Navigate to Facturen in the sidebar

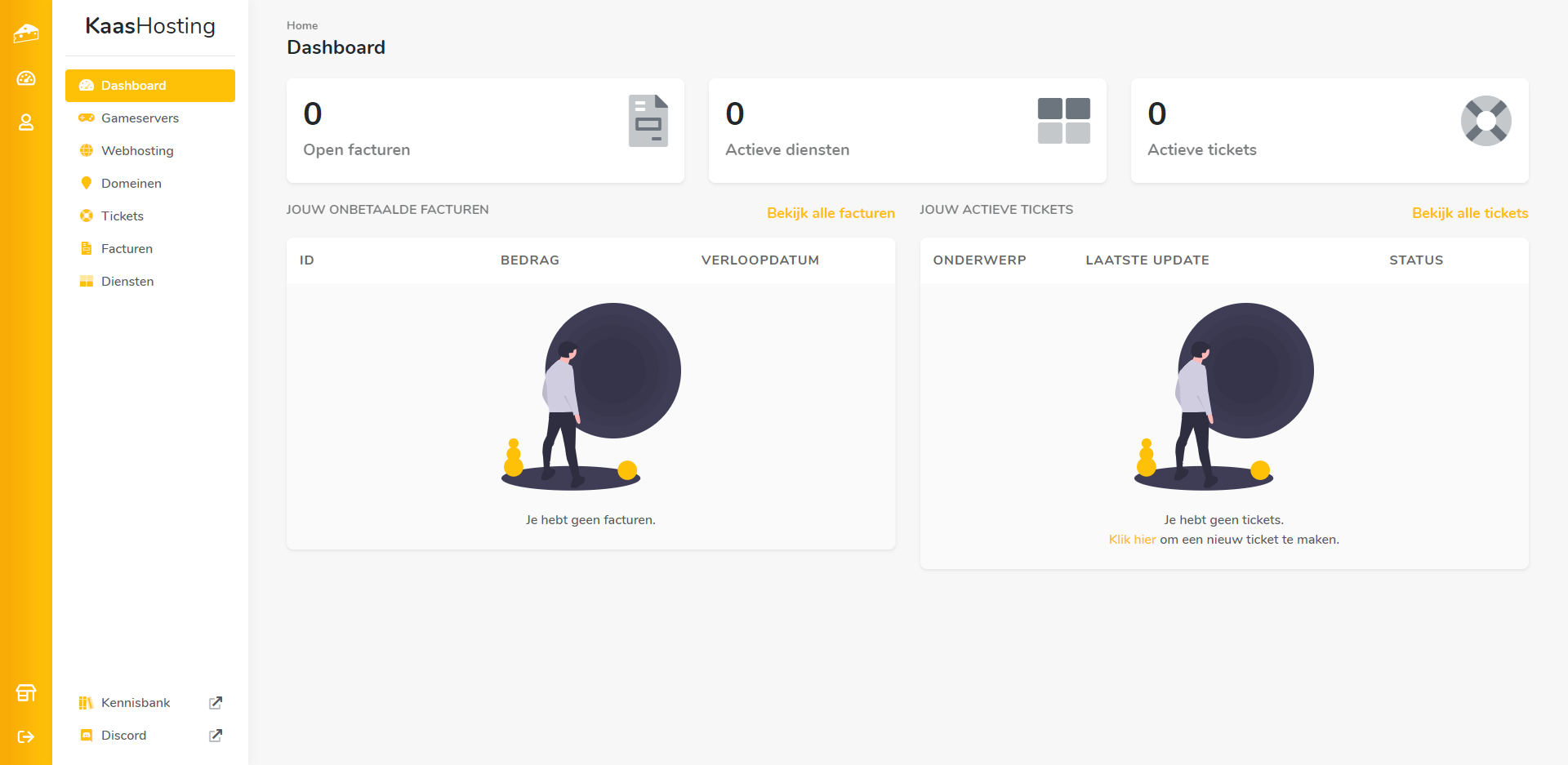(x=127, y=249)
